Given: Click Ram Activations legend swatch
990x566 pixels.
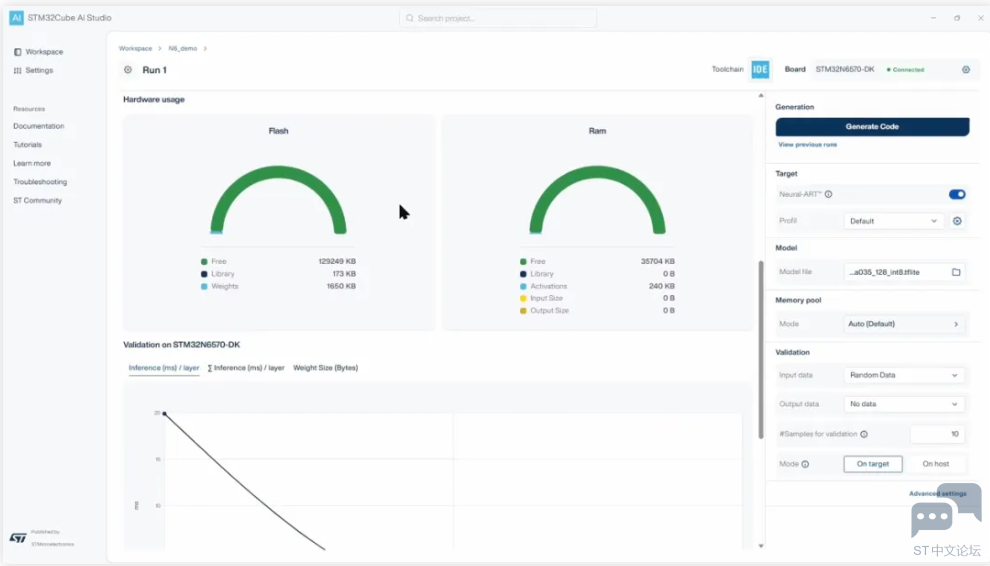Looking at the screenshot, I should (x=523, y=286).
